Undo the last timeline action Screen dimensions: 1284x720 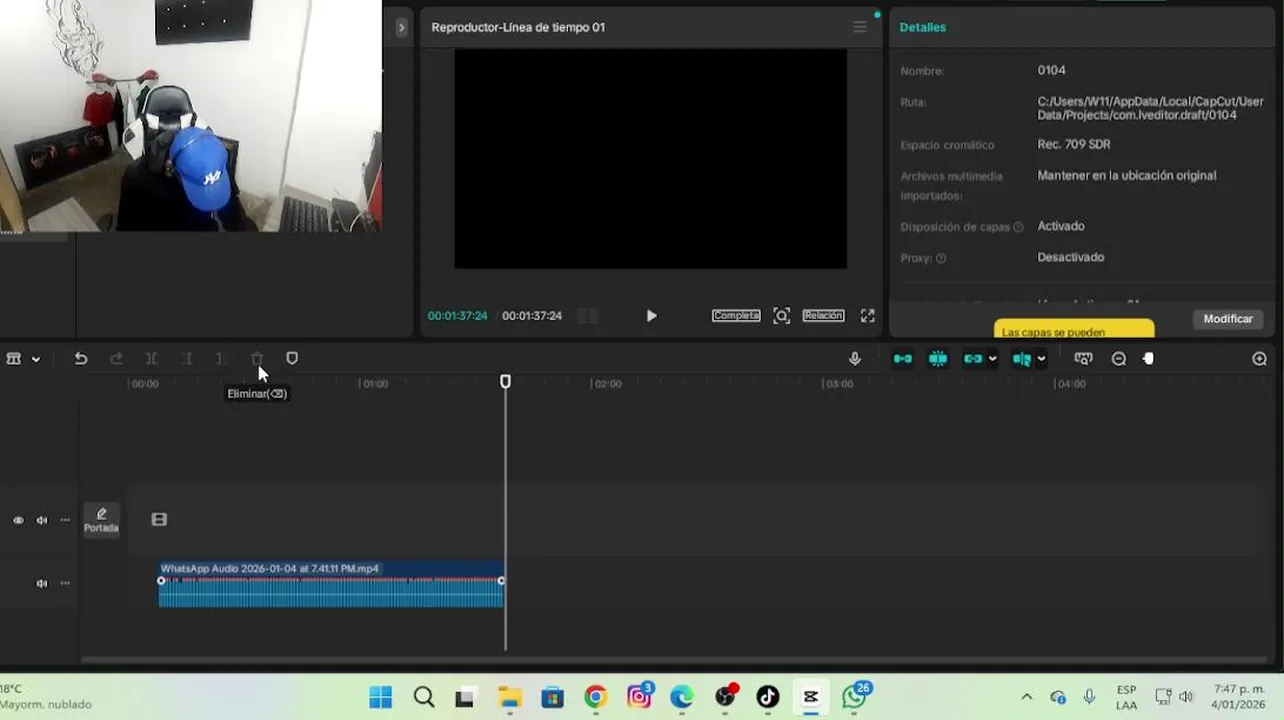tap(81, 358)
